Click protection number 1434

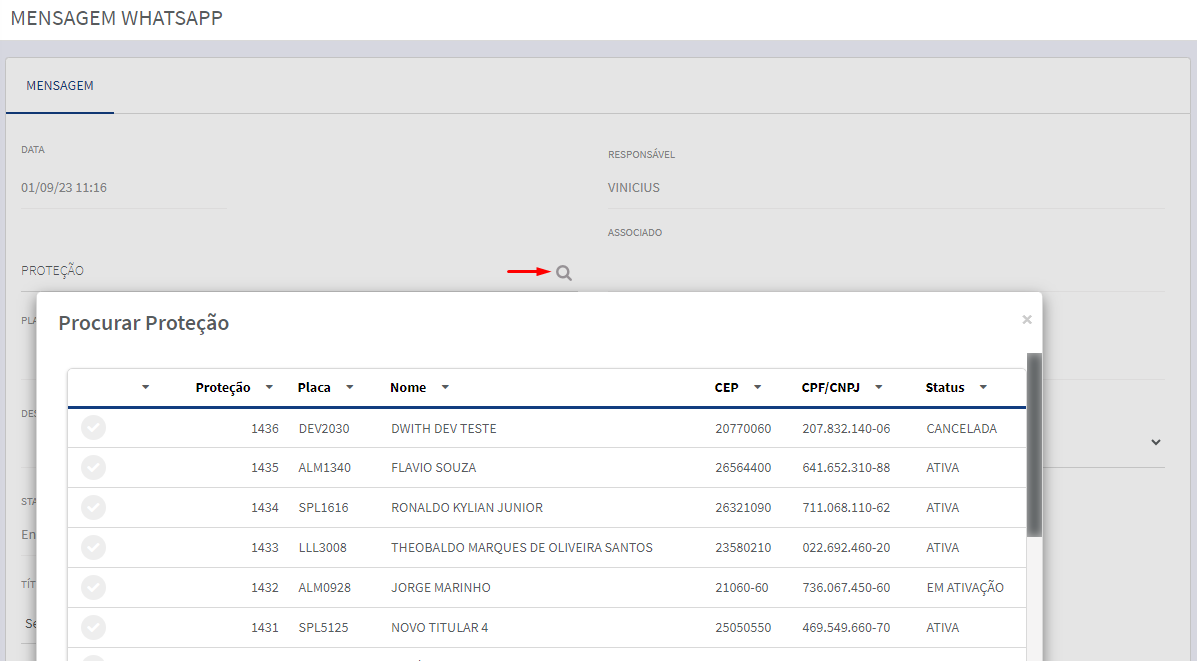coord(264,508)
